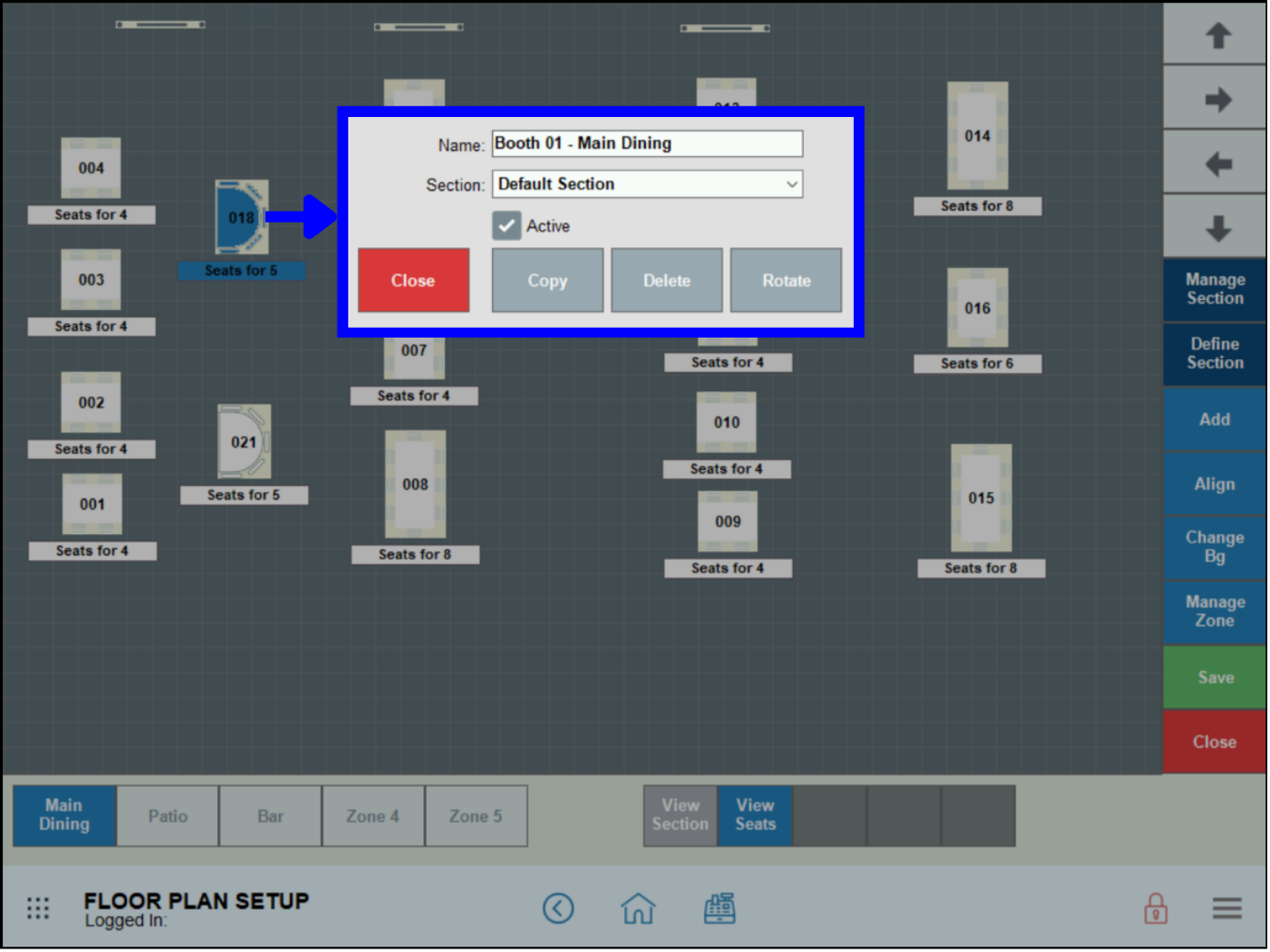Click the move up arrow icon
This screenshot has height=952, width=1270.
tap(1215, 35)
